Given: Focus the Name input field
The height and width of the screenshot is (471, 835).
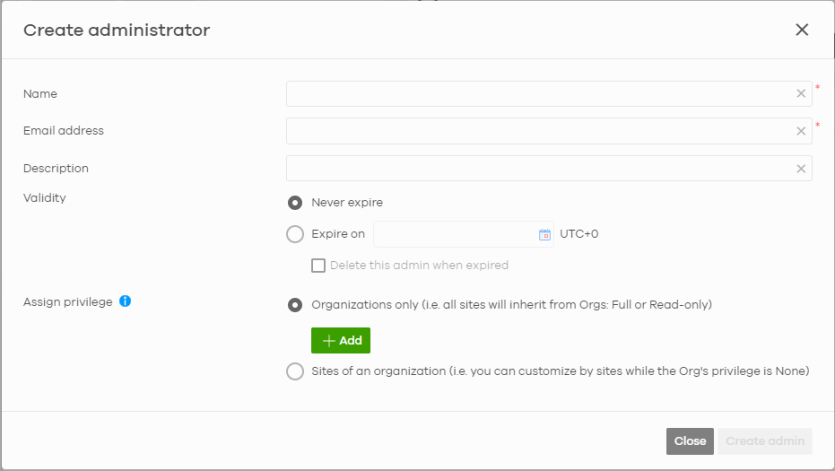Looking at the screenshot, I should tap(549, 94).
